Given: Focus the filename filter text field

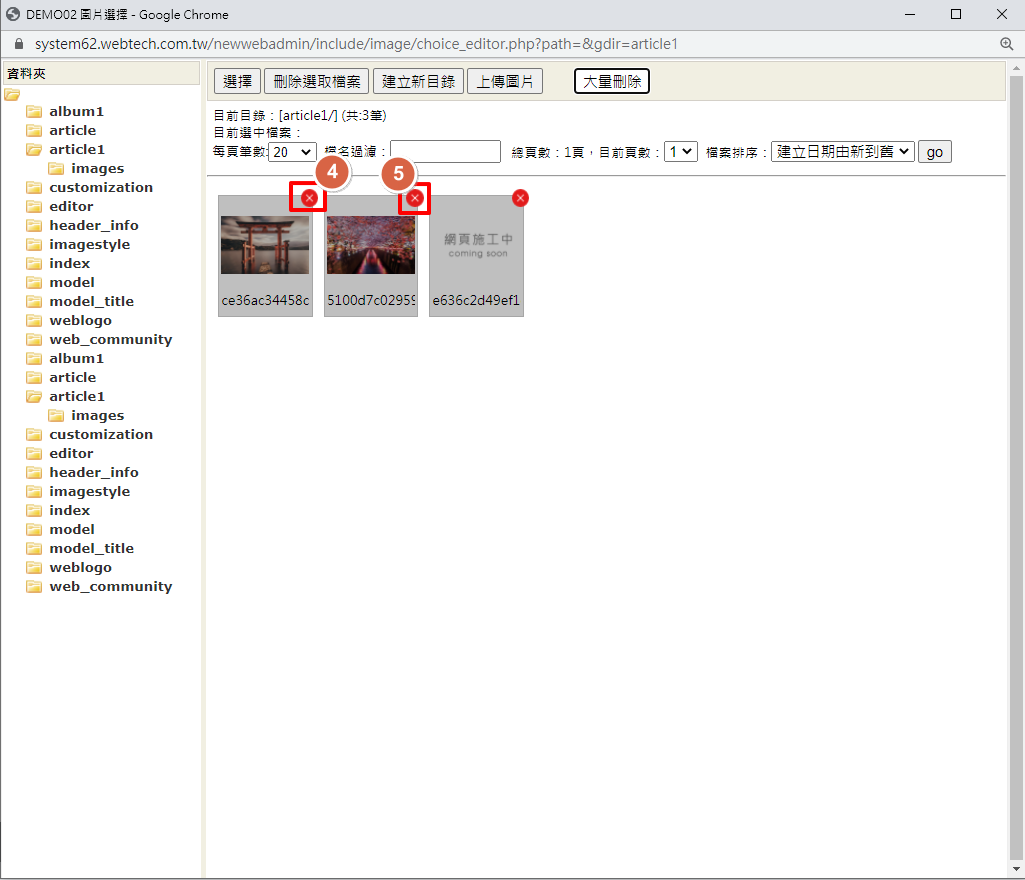Looking at the screenshot, I should click(445, 152).
